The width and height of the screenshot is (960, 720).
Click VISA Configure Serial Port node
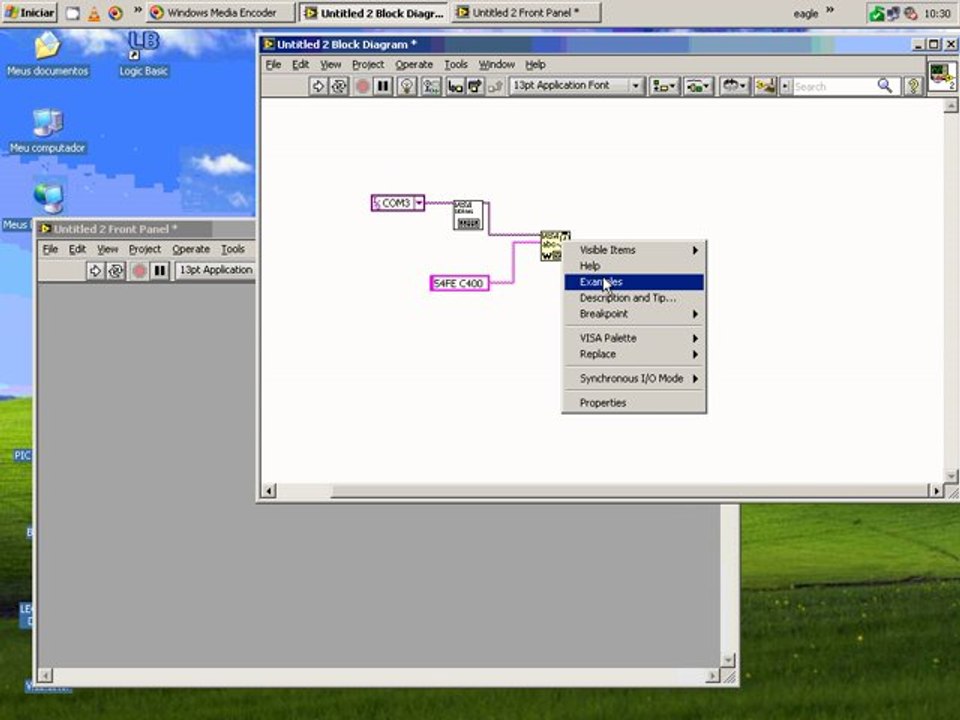(468, 215)
